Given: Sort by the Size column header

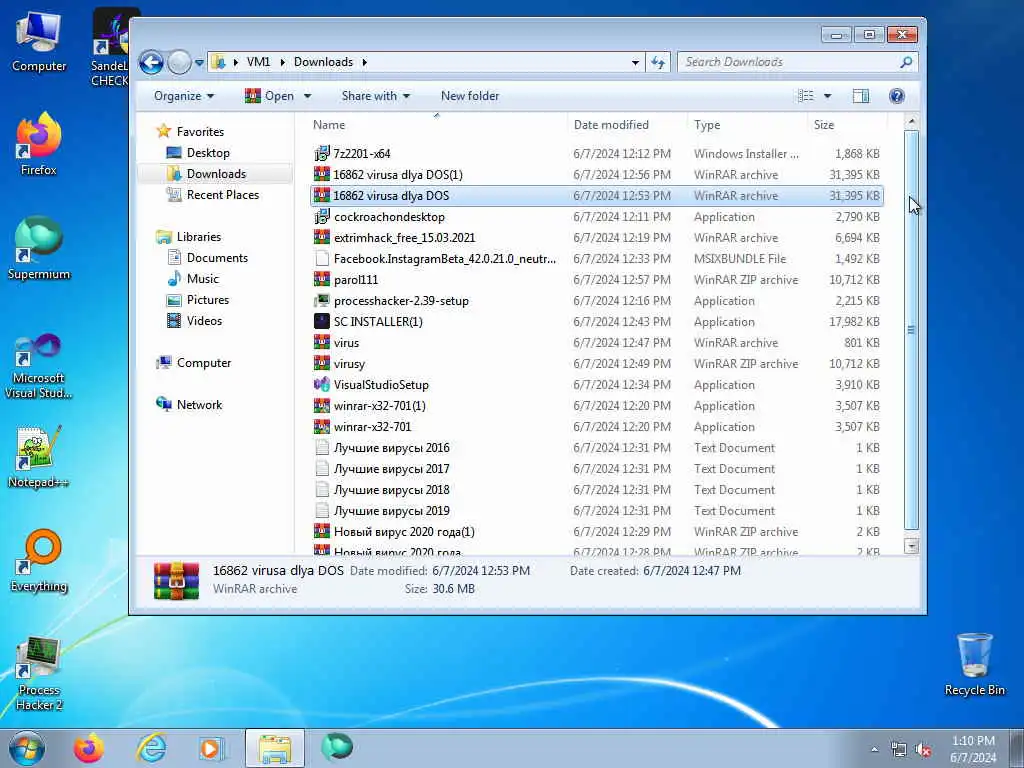Looking at the screenshot, I should click(x=824, y=125).
